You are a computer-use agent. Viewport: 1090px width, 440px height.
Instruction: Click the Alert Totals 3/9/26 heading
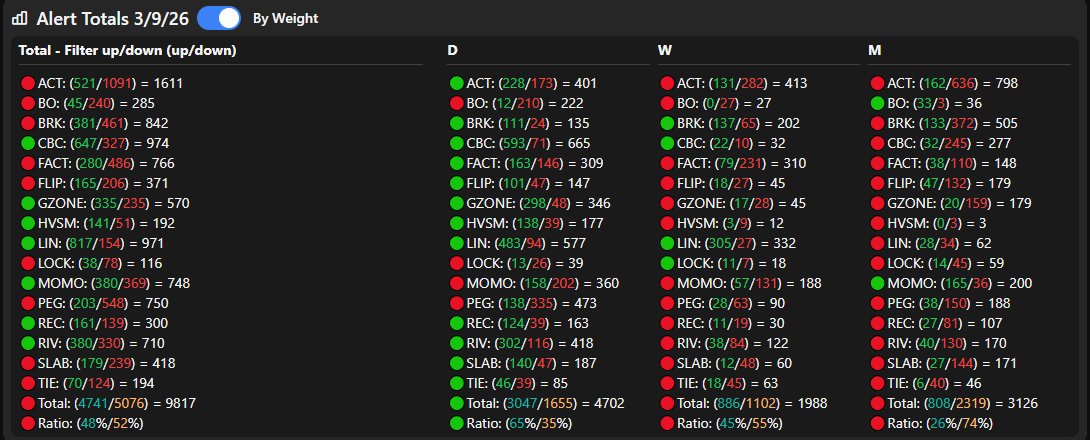pyautogui.click(x=113, y=19)
